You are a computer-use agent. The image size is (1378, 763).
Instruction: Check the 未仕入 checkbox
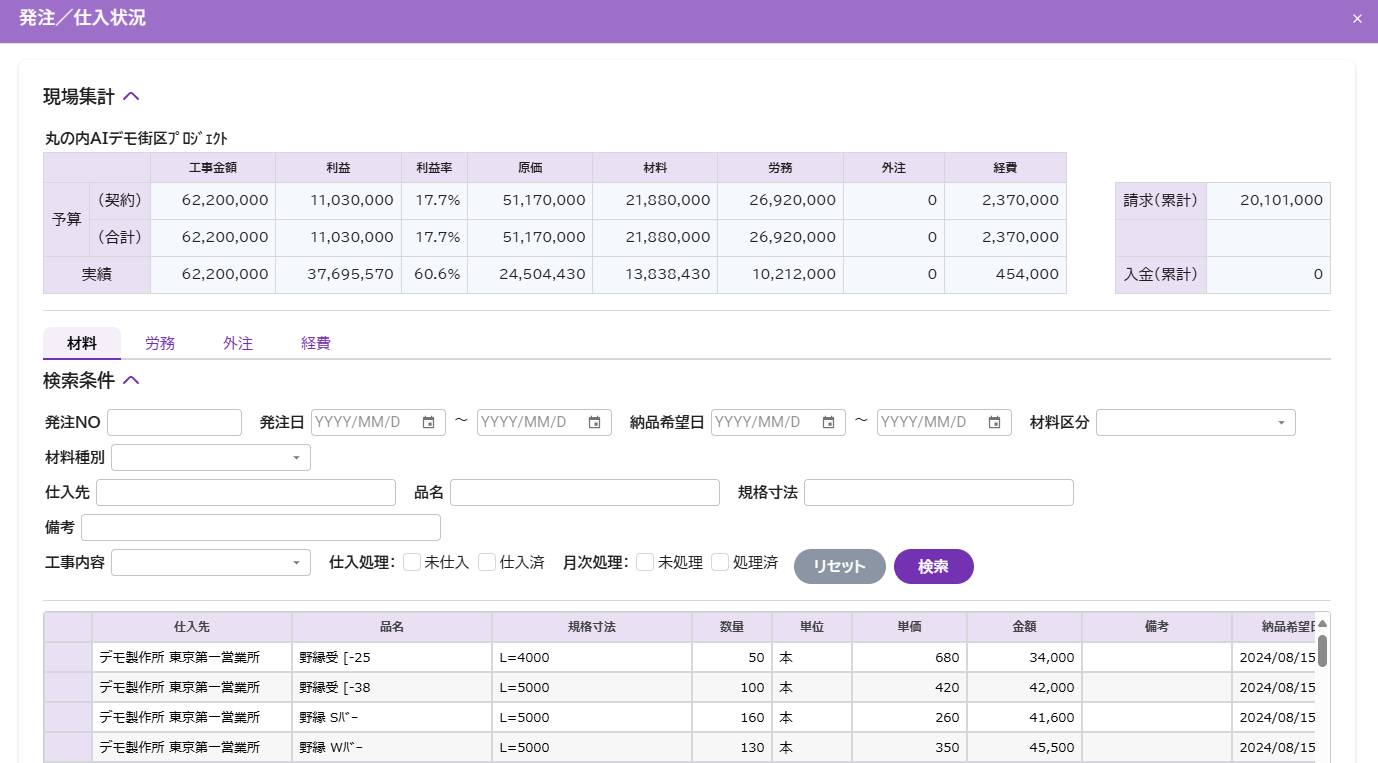click(412, 563)
